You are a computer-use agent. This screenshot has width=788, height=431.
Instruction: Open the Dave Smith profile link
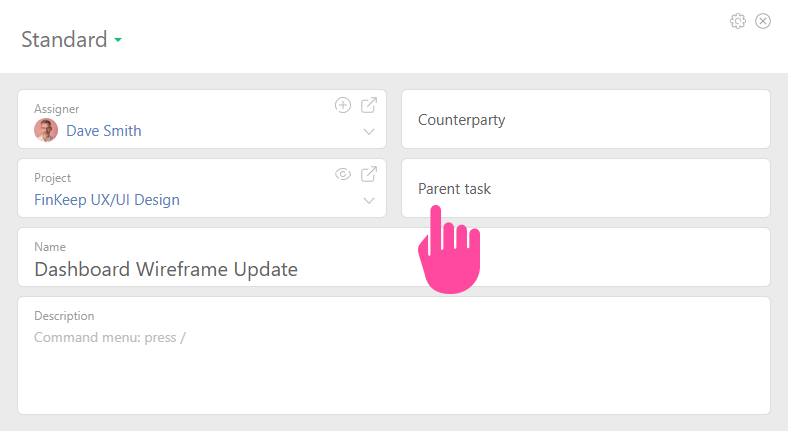pos(104,130)
